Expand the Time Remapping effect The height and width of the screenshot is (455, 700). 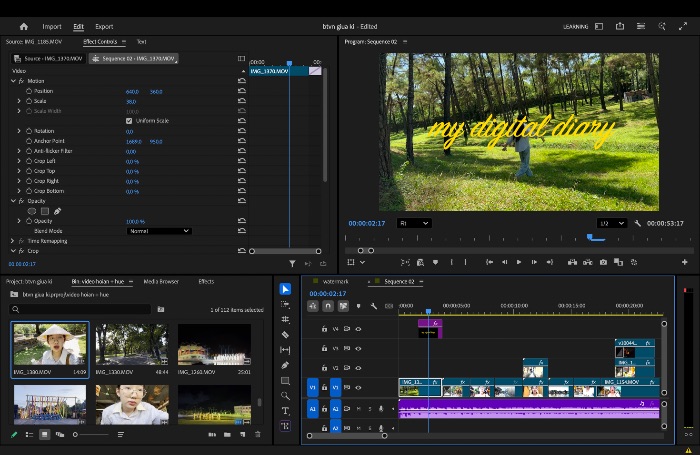click(12, 241)
